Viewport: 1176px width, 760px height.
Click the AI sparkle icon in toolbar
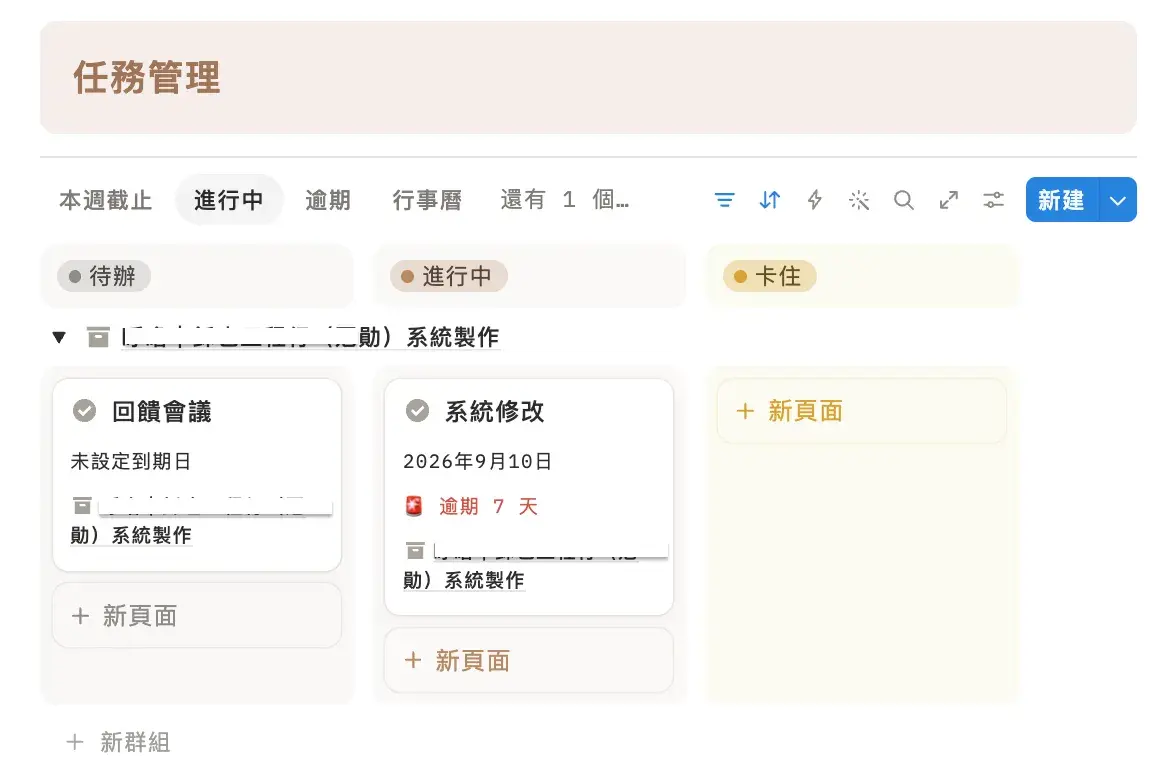(x=859, y=200)
